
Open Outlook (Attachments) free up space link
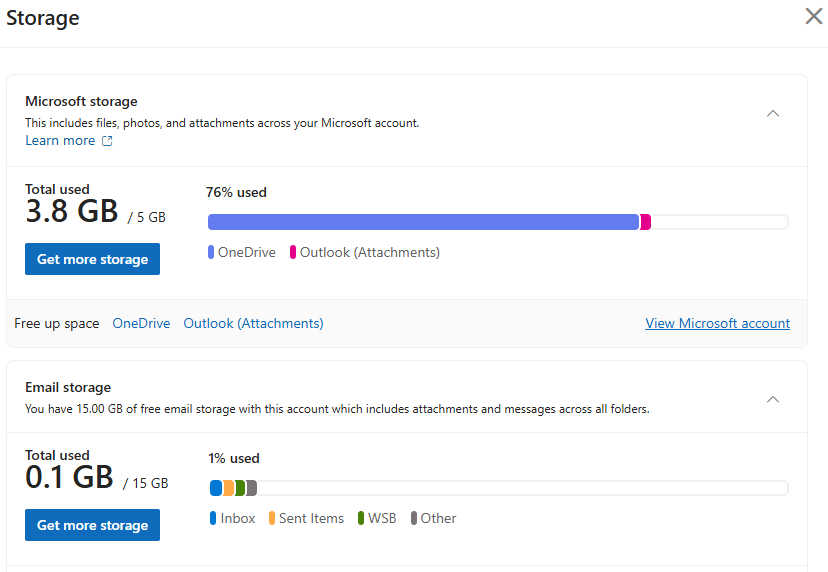tap(253, 323)
